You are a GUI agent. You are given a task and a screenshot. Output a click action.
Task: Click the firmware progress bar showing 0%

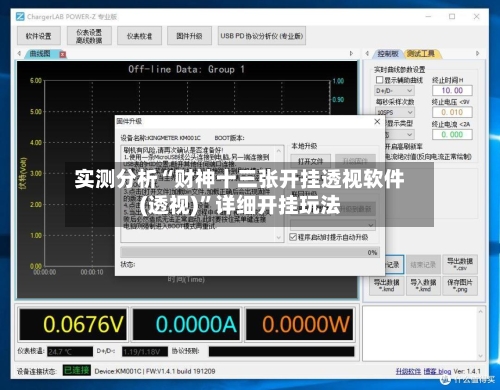tap(250, 252)
